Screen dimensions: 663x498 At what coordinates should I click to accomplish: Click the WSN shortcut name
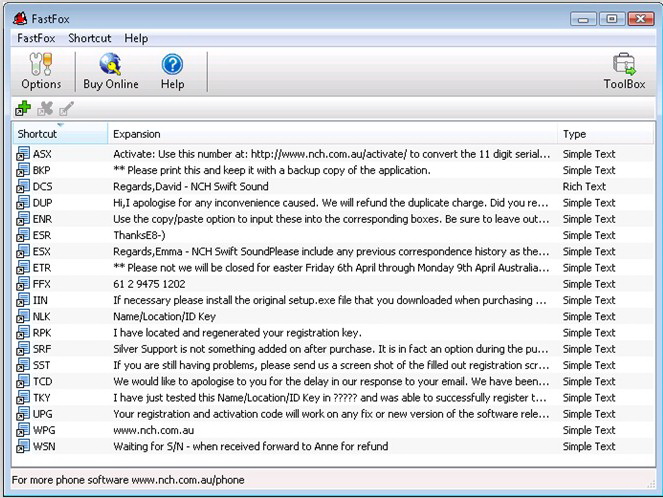click(x=44, y=446)
